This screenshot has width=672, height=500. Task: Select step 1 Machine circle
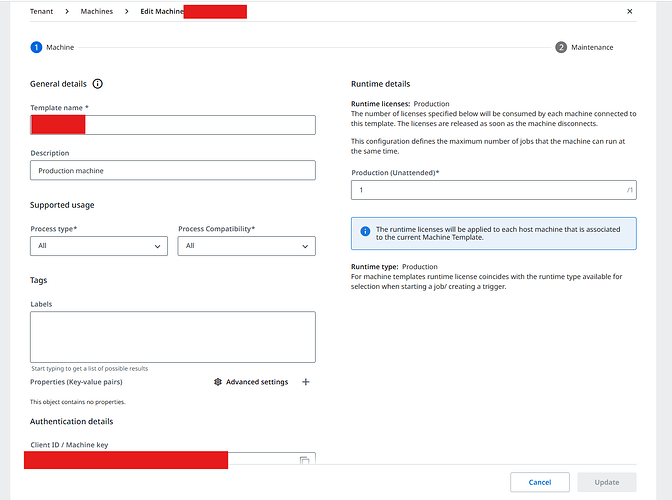pos(36,47)
